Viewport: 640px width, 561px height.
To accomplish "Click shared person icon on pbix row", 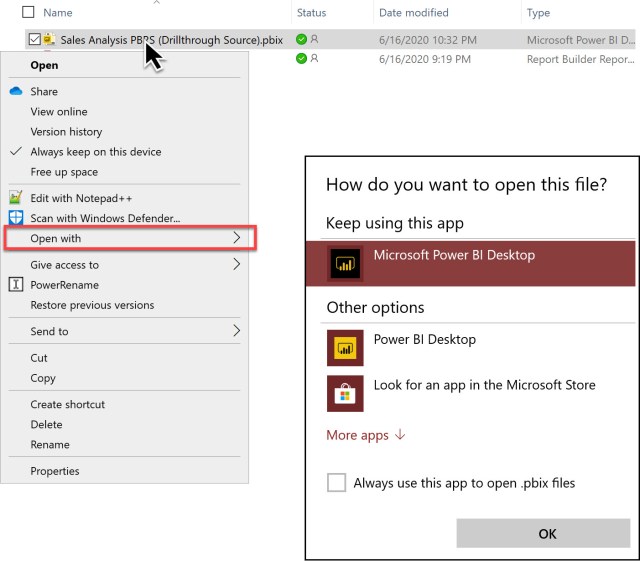I will coord(314,39).
